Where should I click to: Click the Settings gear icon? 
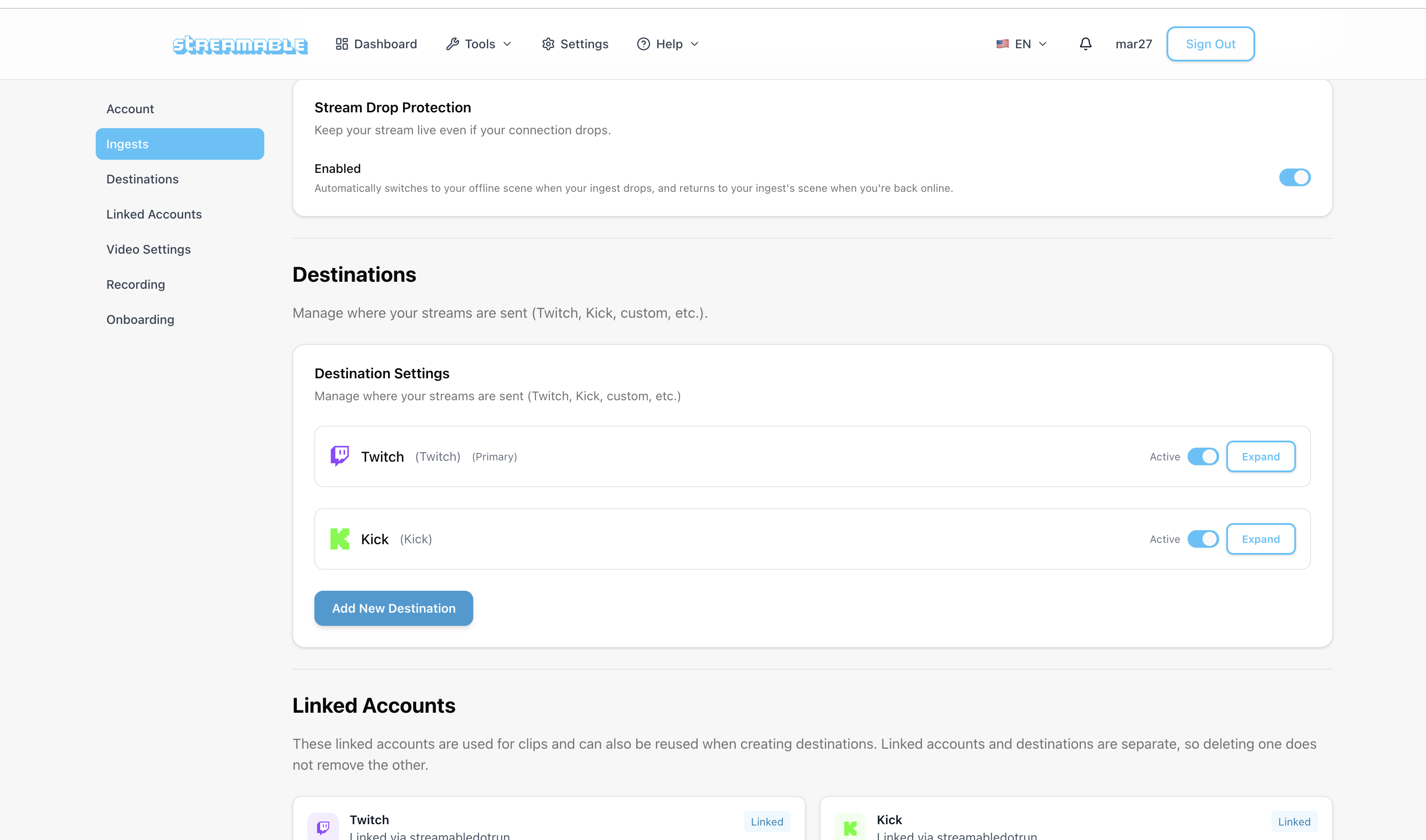(547, 44)
